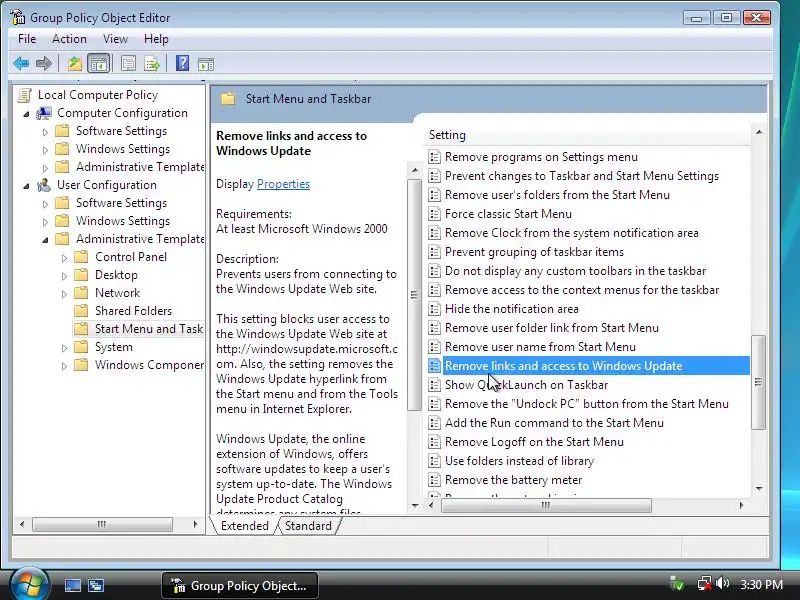Expand the System tree node

coord(64,347)
